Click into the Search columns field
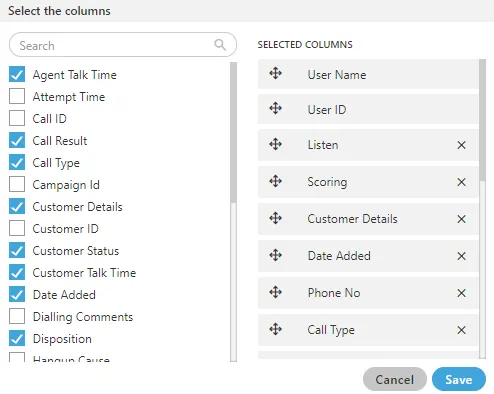The height and width of the screenshot is (394, 494). [x=123, y=45]
